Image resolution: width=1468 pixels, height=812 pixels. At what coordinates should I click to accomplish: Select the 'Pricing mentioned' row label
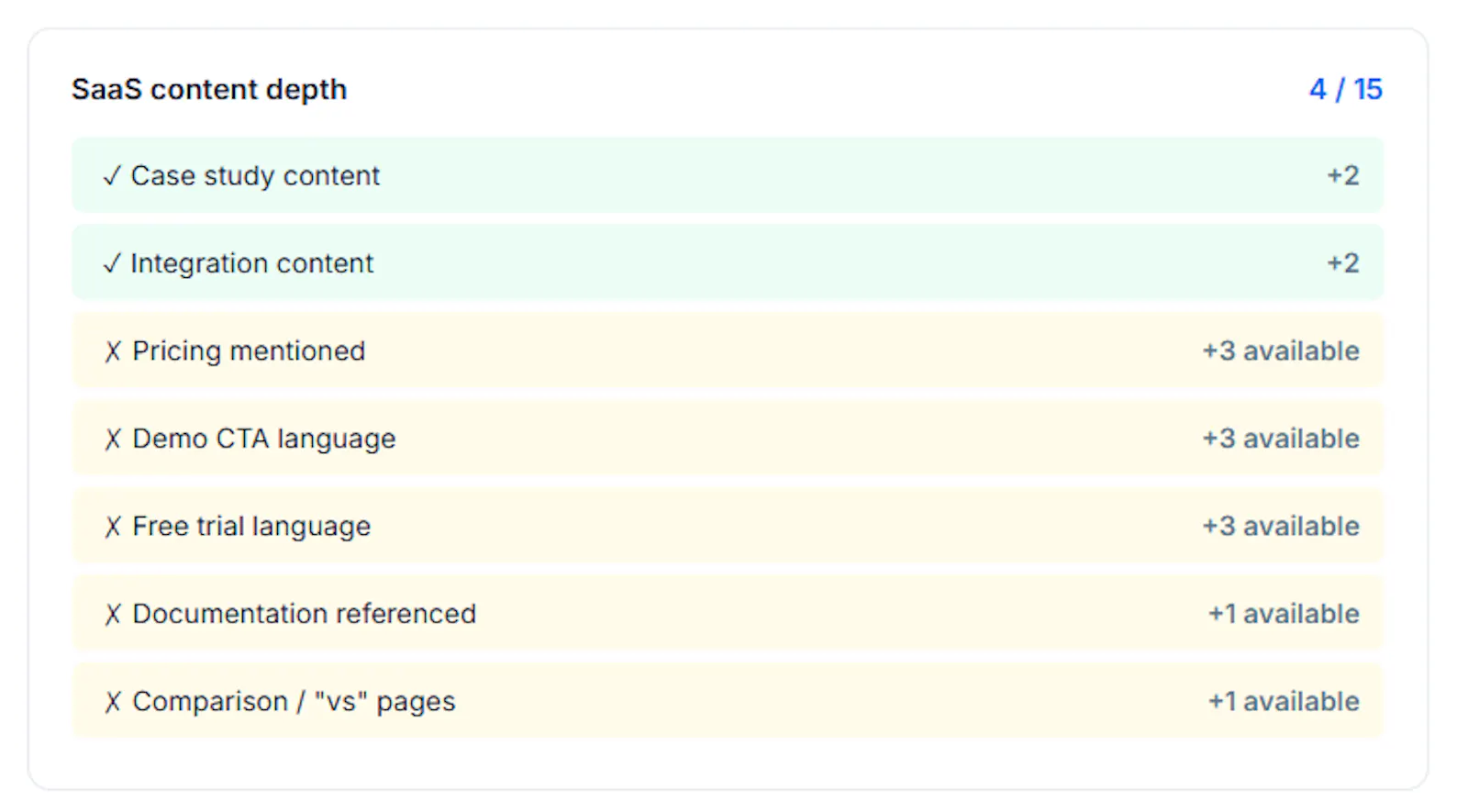point(249,351)
